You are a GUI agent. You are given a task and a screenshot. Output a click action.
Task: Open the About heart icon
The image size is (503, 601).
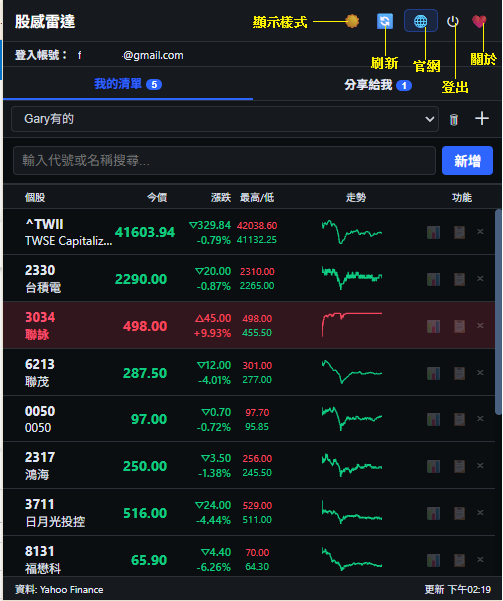[x=479, y=21]
